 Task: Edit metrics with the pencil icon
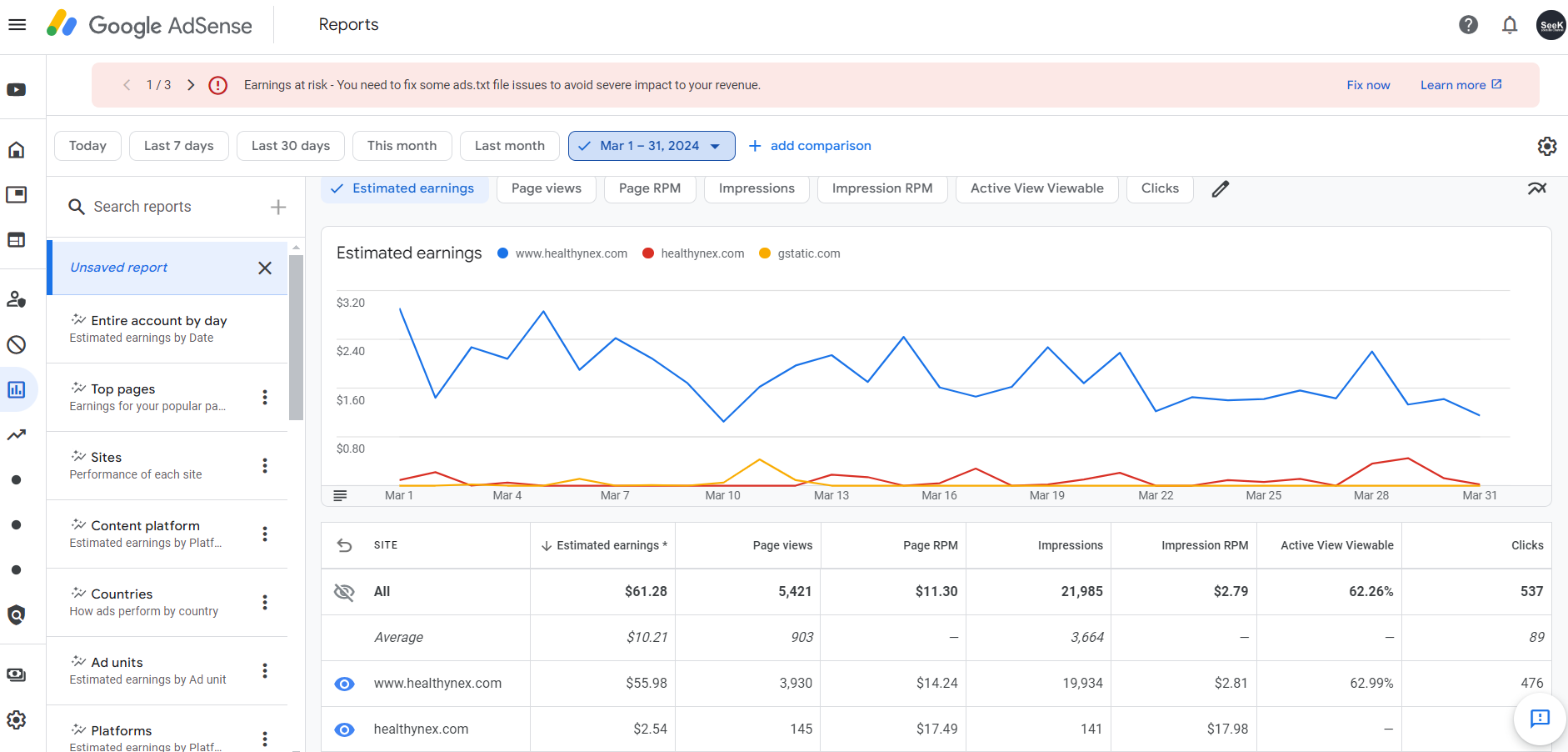(1221, 189)
